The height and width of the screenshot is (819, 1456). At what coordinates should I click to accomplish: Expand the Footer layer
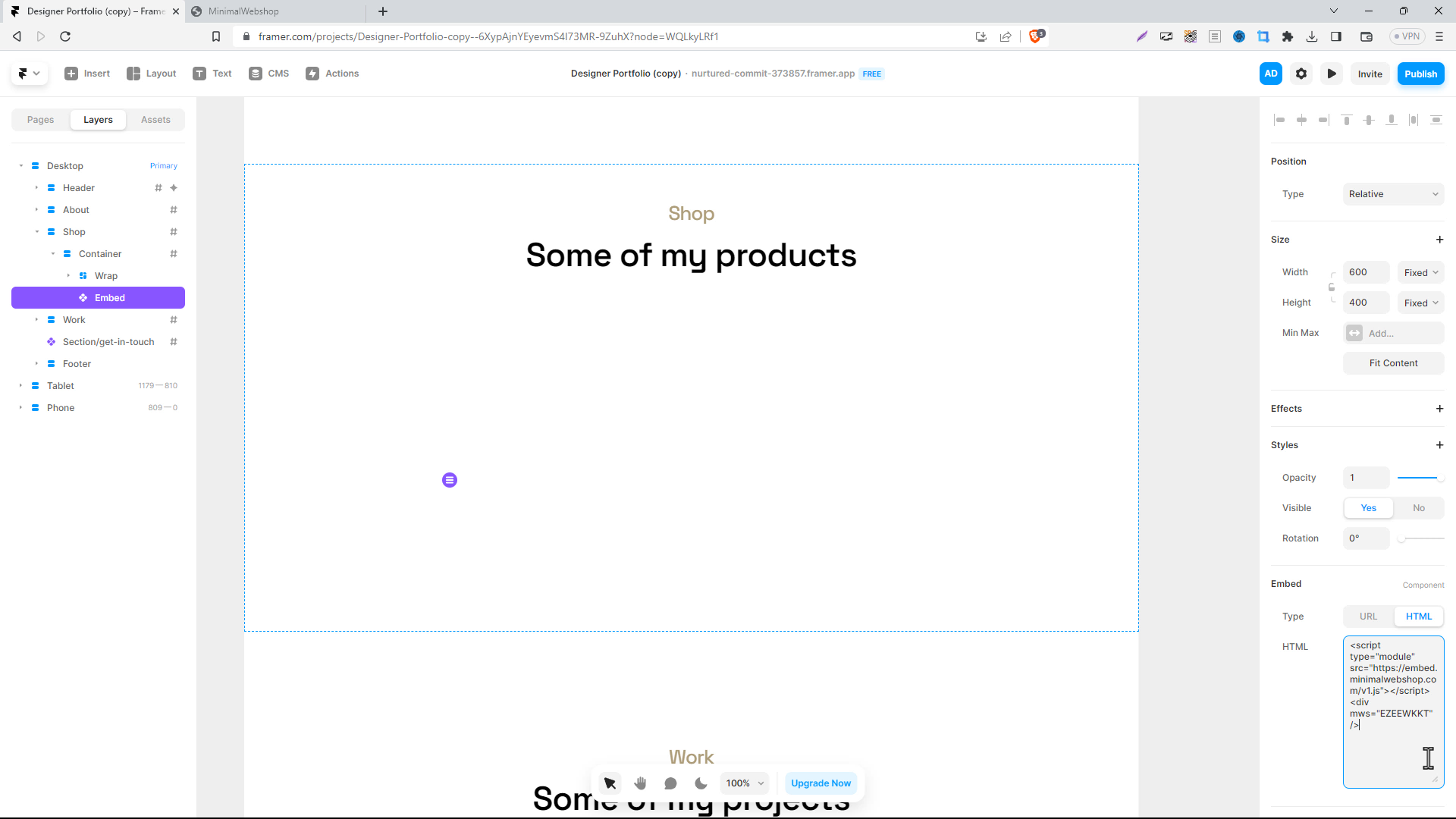point(36,364)
